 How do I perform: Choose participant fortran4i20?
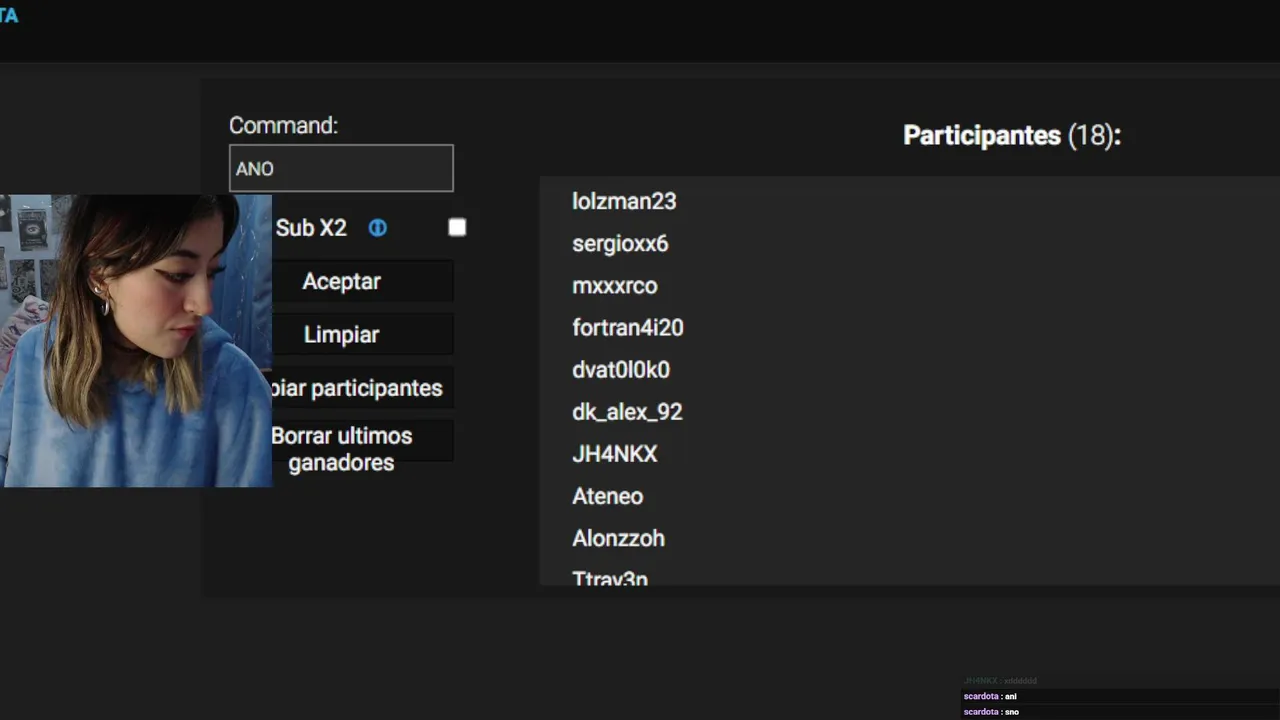coord(628,328)
